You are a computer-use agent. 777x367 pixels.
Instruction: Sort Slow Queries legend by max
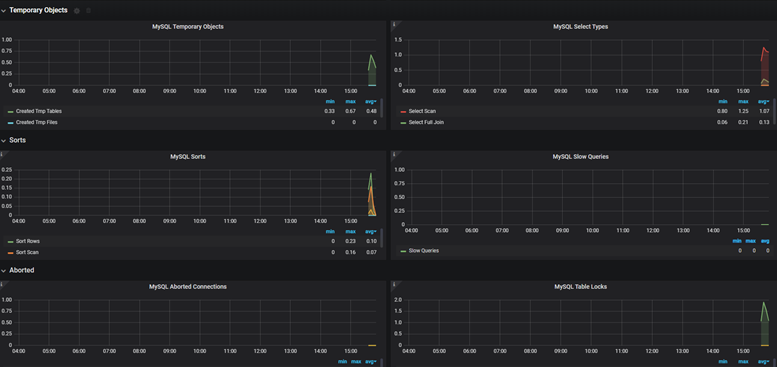coord(751,241)
